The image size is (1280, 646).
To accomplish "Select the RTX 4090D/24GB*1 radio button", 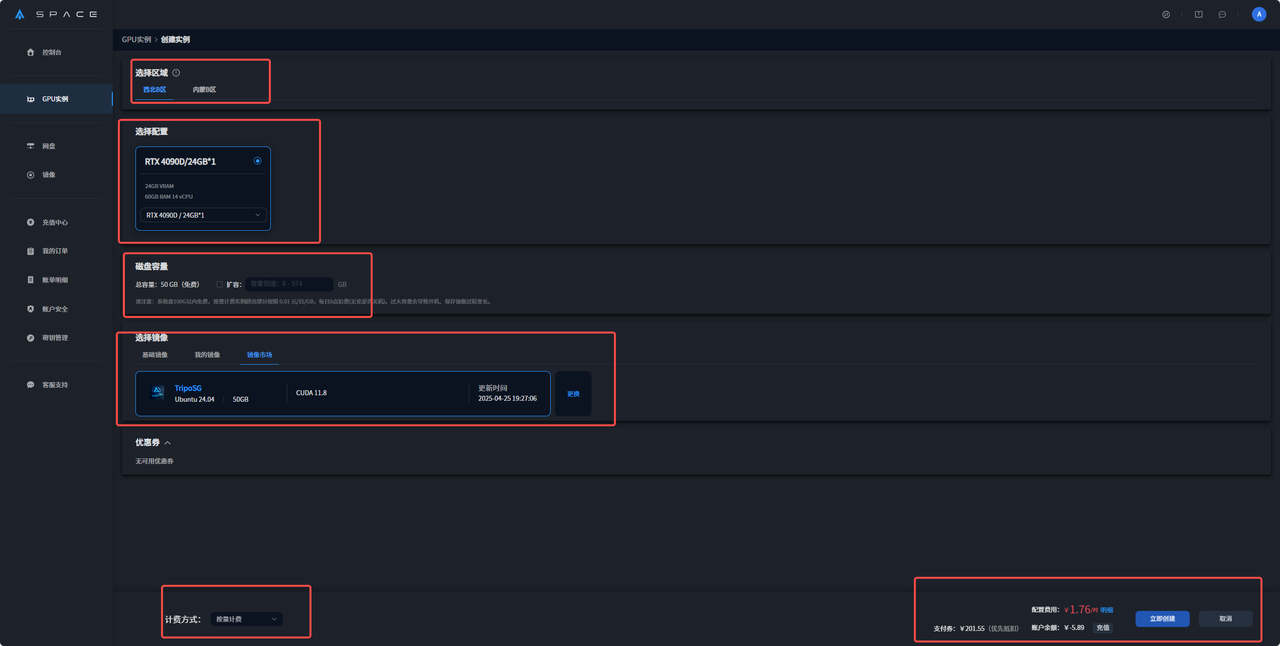I will click(258, 161).
